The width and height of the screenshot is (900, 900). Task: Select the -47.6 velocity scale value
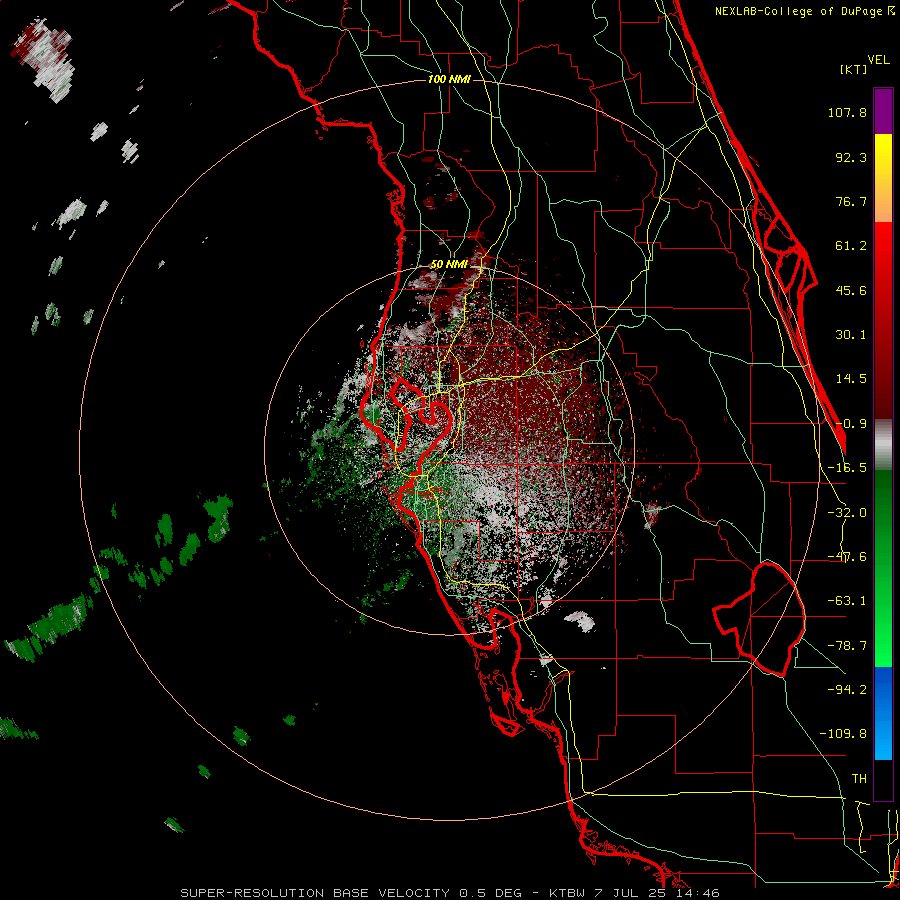point(847,557)
